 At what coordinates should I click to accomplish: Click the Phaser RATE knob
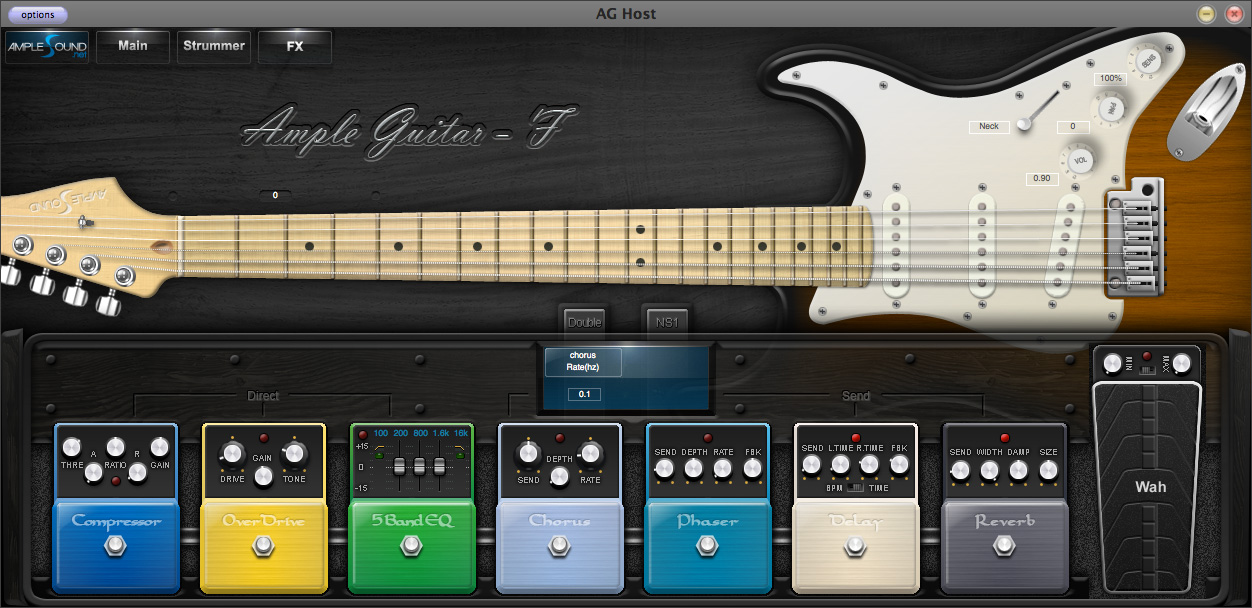[x=723, y=469]
